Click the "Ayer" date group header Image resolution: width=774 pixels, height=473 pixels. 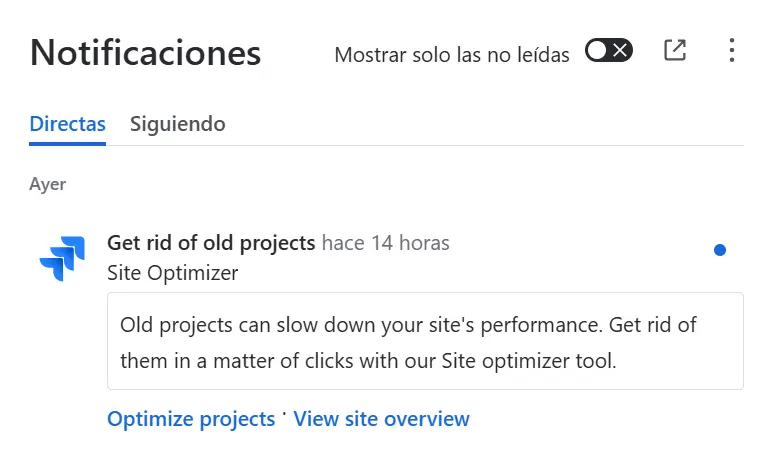48,185
